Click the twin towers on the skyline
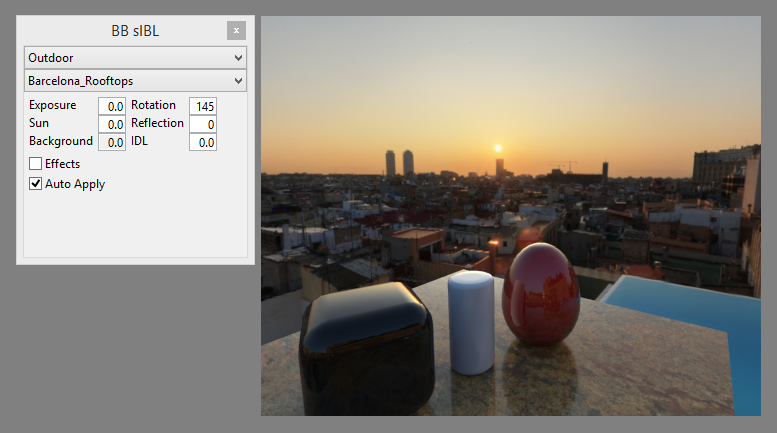The image size is (777, 433). pyautogui.click(x=399, y=164)
